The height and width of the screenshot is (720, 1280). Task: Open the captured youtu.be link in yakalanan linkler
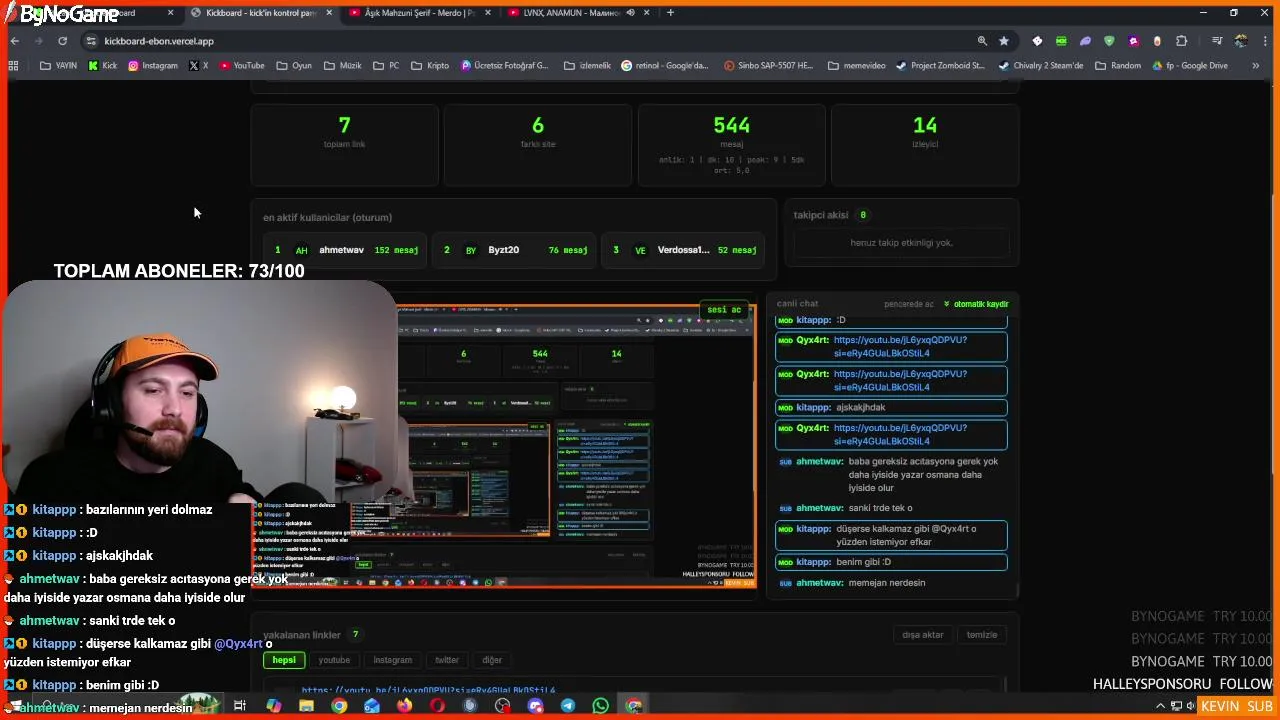tap(428, 690)
